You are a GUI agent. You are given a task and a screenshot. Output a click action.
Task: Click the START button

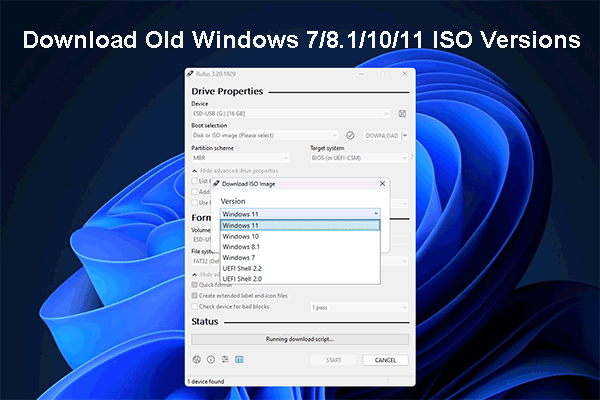pos(333,360)
